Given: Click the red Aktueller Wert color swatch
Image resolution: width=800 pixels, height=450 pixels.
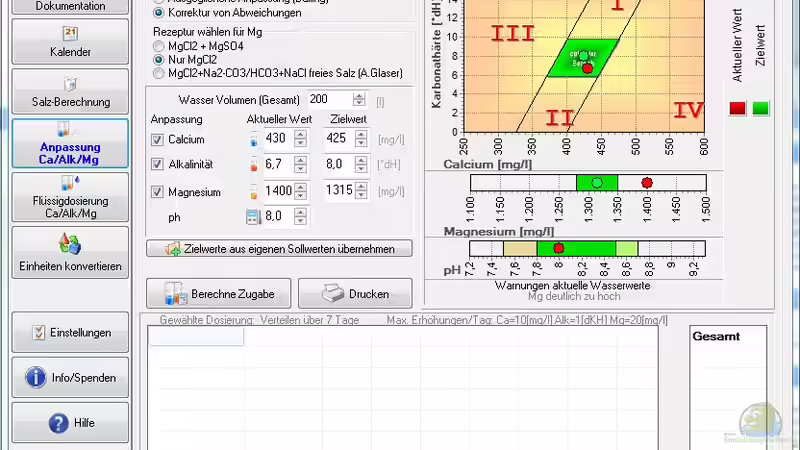Looking at the screenshot, I should click(737, 108).
